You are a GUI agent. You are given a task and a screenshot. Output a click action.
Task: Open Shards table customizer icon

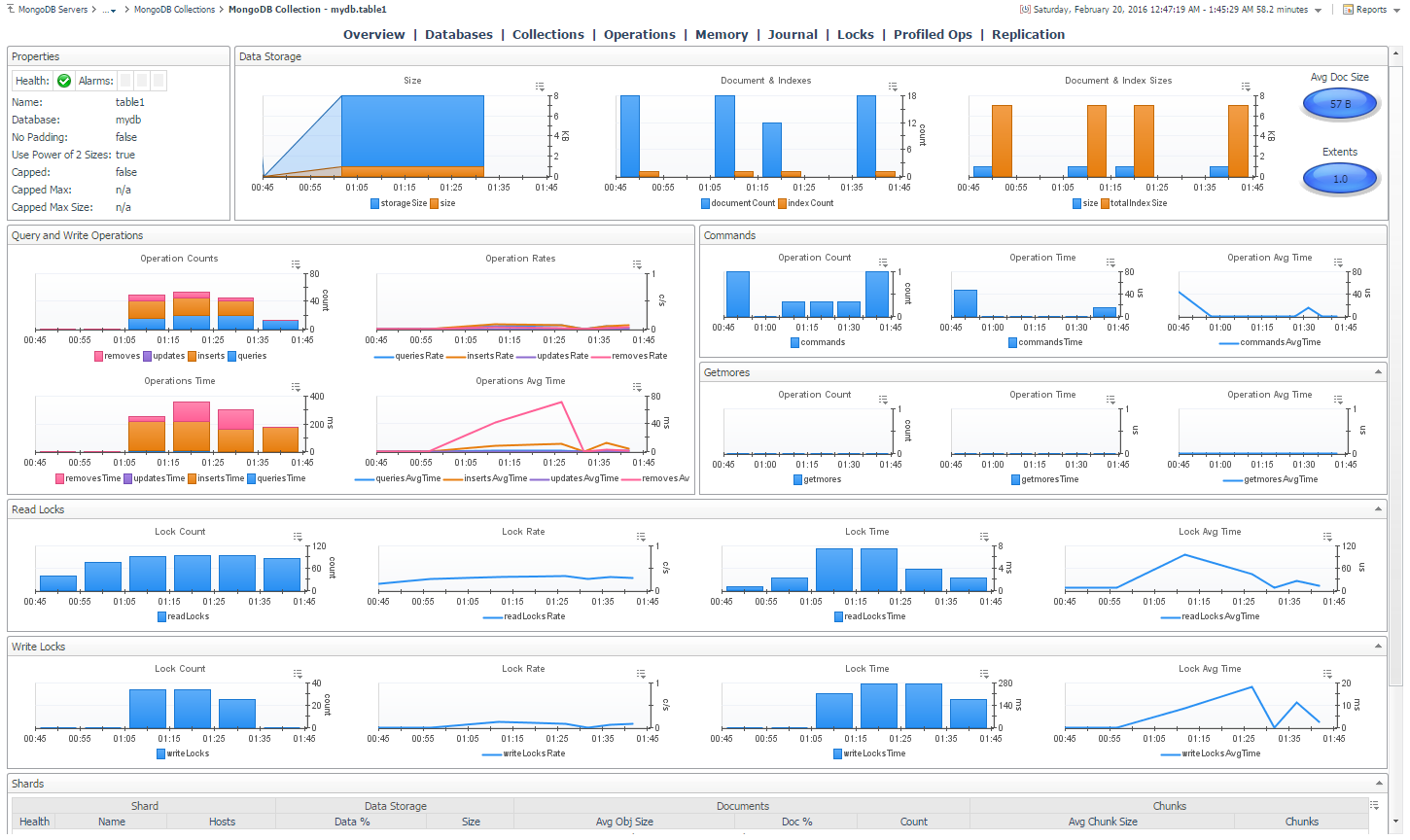[1374, 805]
